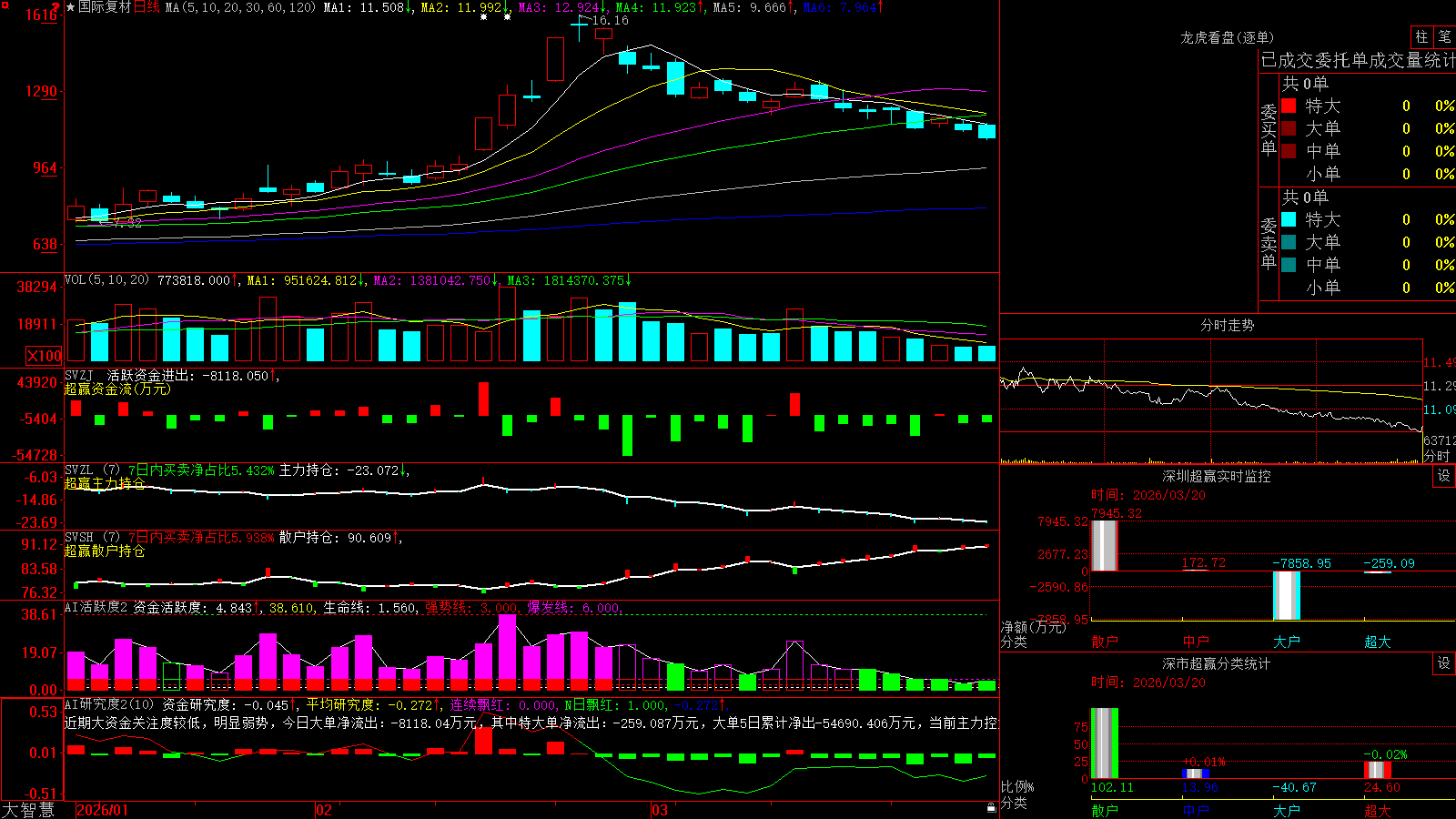Click the 02 month marker on time axis

[324, 810]
